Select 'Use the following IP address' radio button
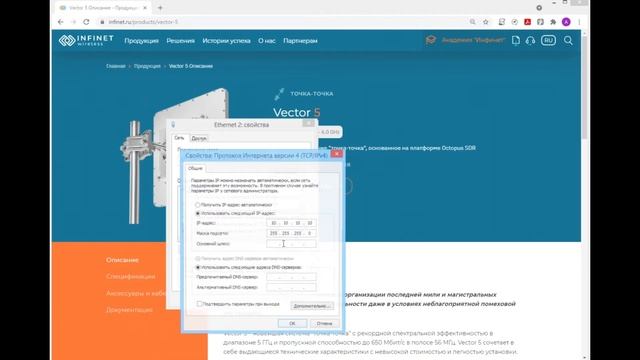The height and width of the screenshot is (360, 640). [x=198, y=213]
